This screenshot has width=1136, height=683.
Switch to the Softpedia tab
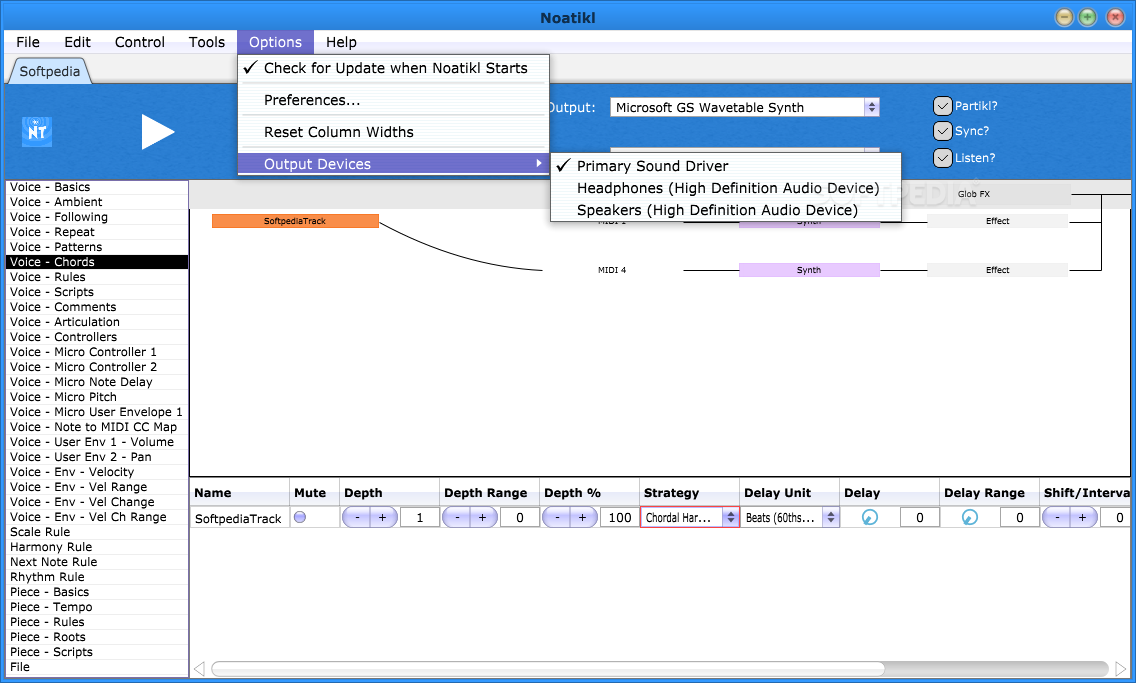coord(49,71)
